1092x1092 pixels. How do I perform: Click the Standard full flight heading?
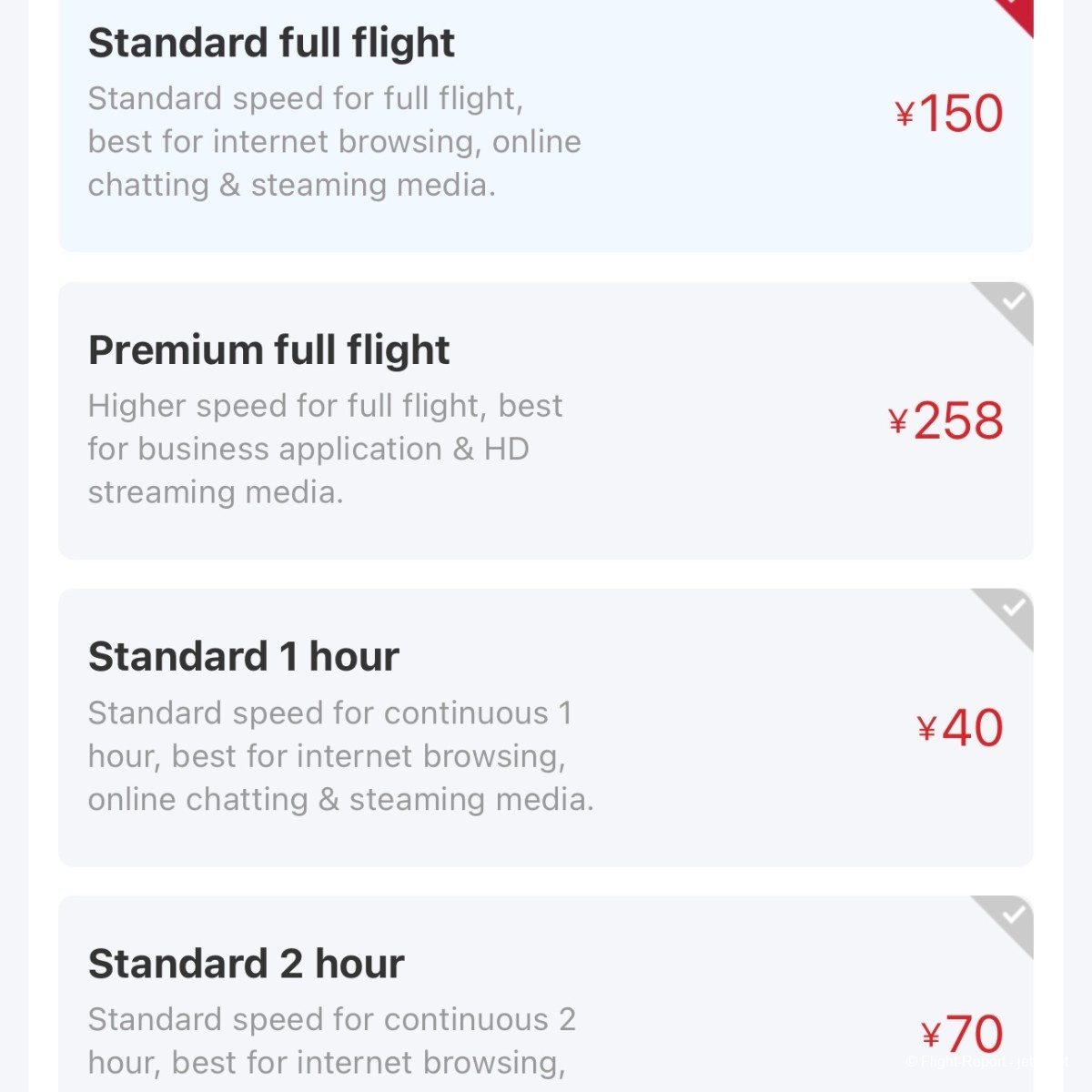tap(271, 44)
